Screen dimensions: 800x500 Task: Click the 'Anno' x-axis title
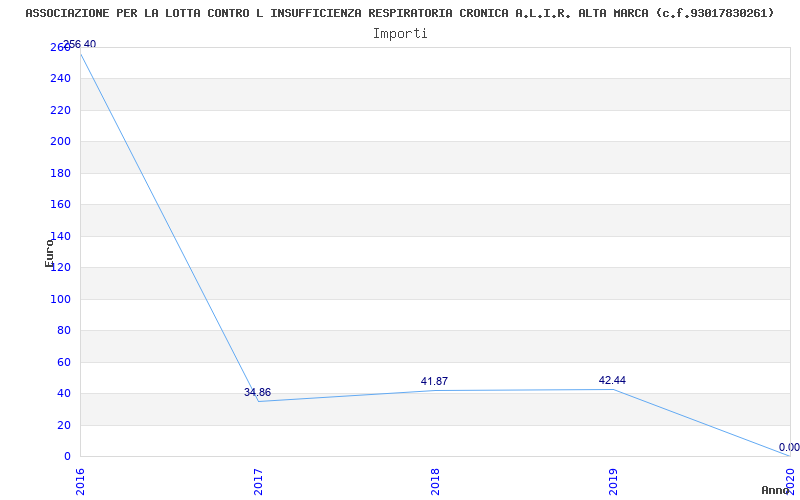(x=775, y=490)
